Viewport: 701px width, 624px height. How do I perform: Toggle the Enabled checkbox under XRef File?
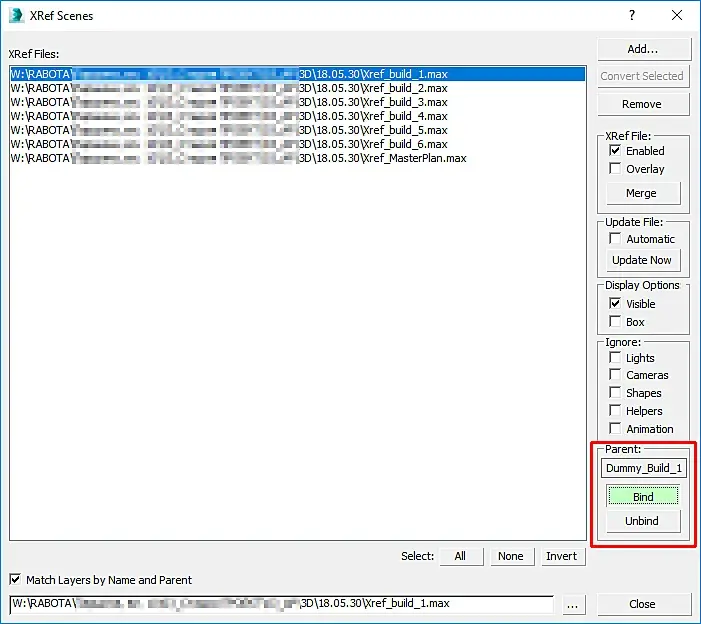[x=615, y=151]
